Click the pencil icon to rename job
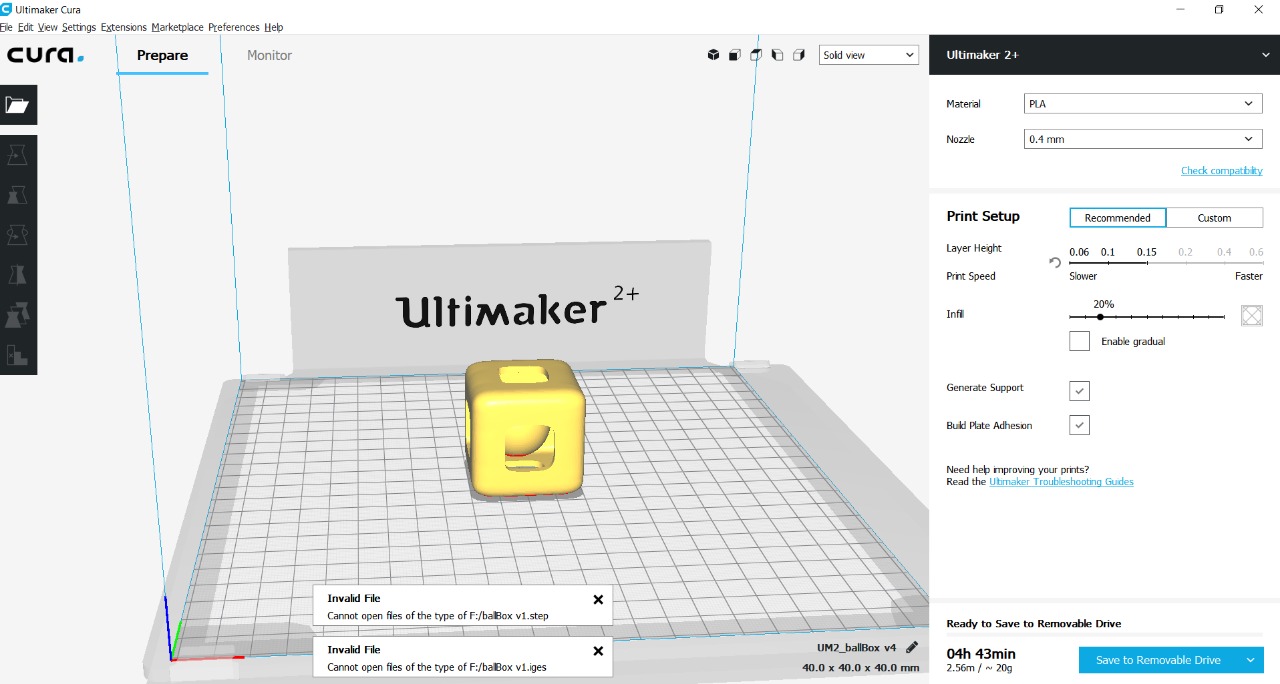This screenshot has width=1280, height=684. click(x=911, y=648)
